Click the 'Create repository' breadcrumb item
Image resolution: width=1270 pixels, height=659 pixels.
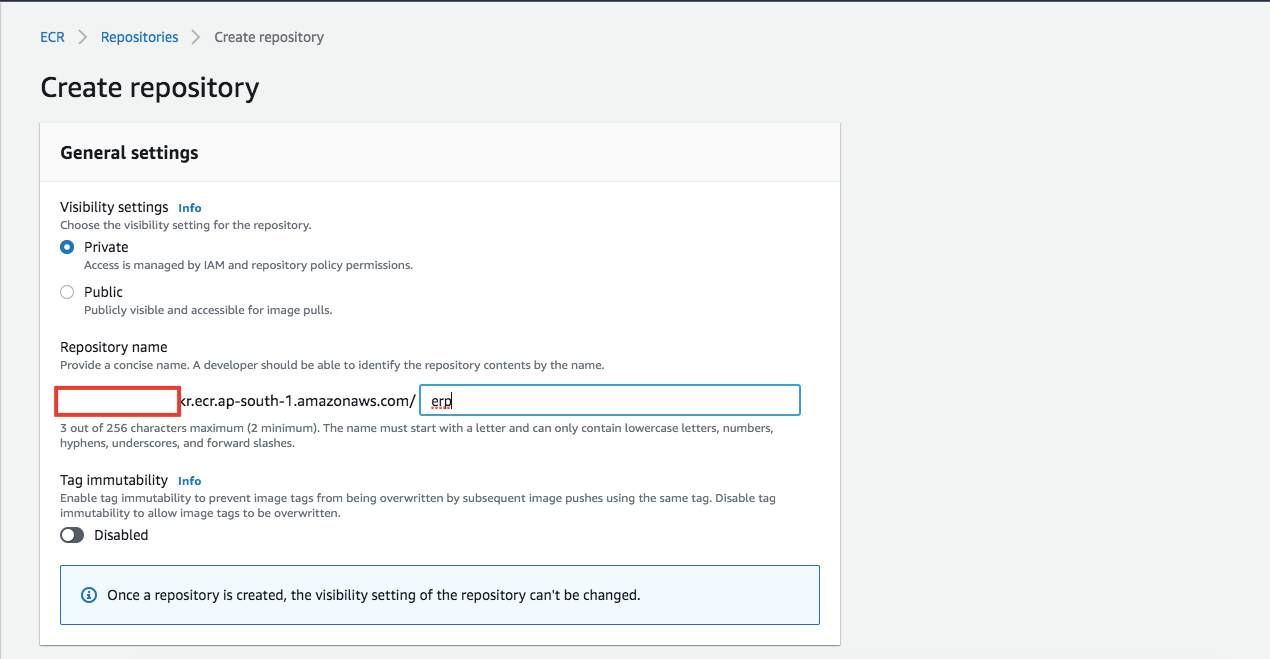269,37
